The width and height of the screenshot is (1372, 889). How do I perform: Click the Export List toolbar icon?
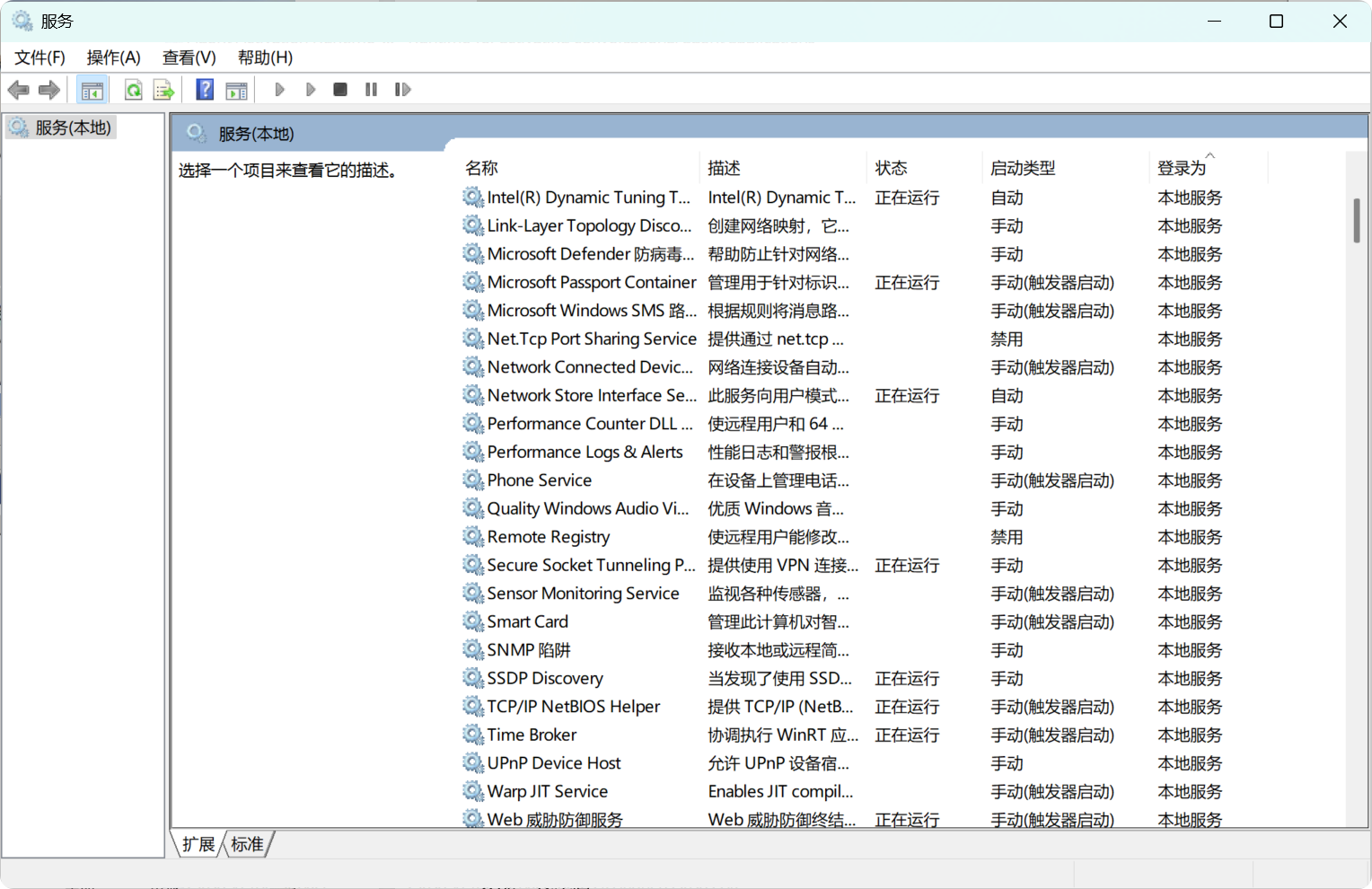163,90
